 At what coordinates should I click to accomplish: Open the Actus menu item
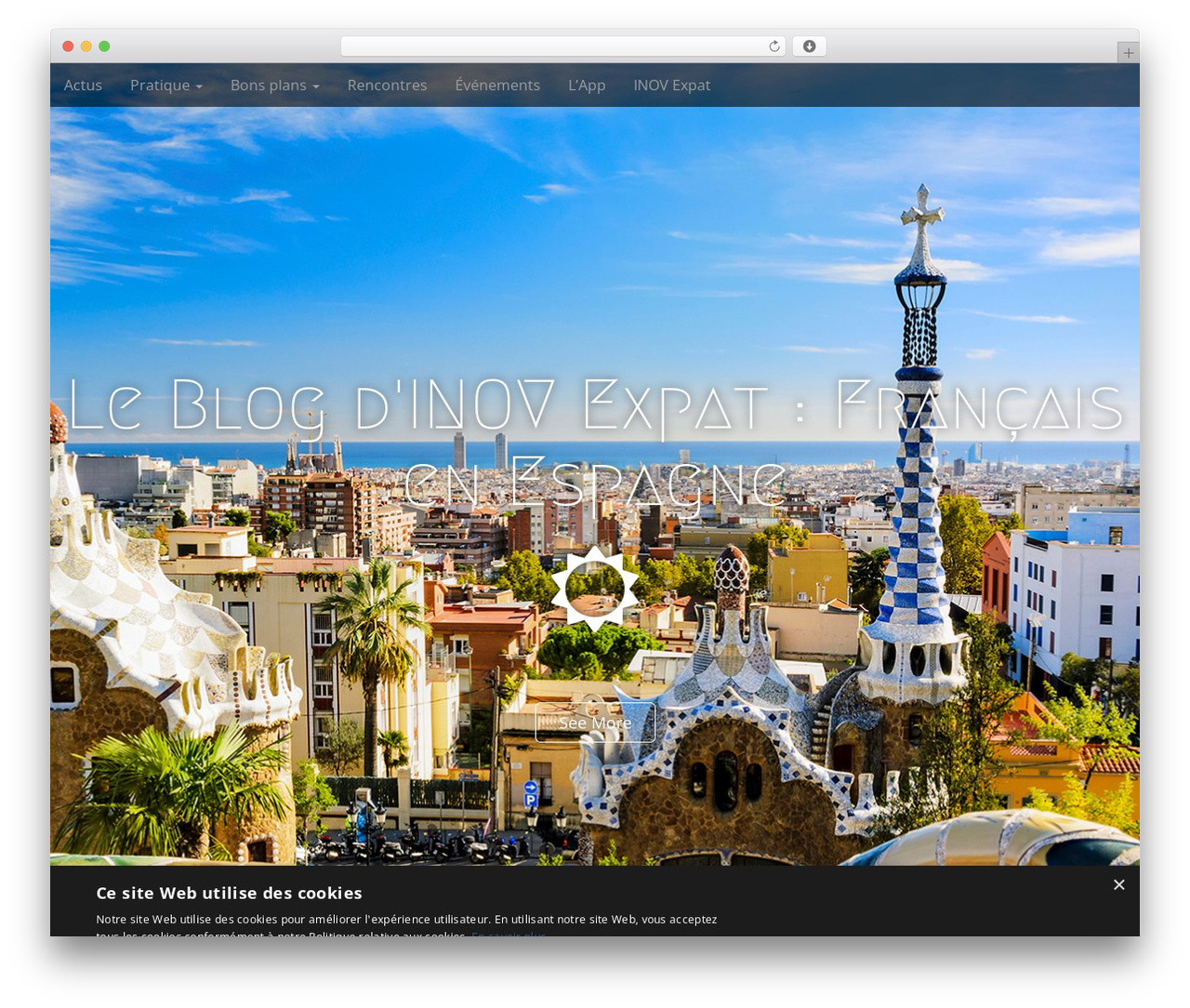tap(83, 85)
